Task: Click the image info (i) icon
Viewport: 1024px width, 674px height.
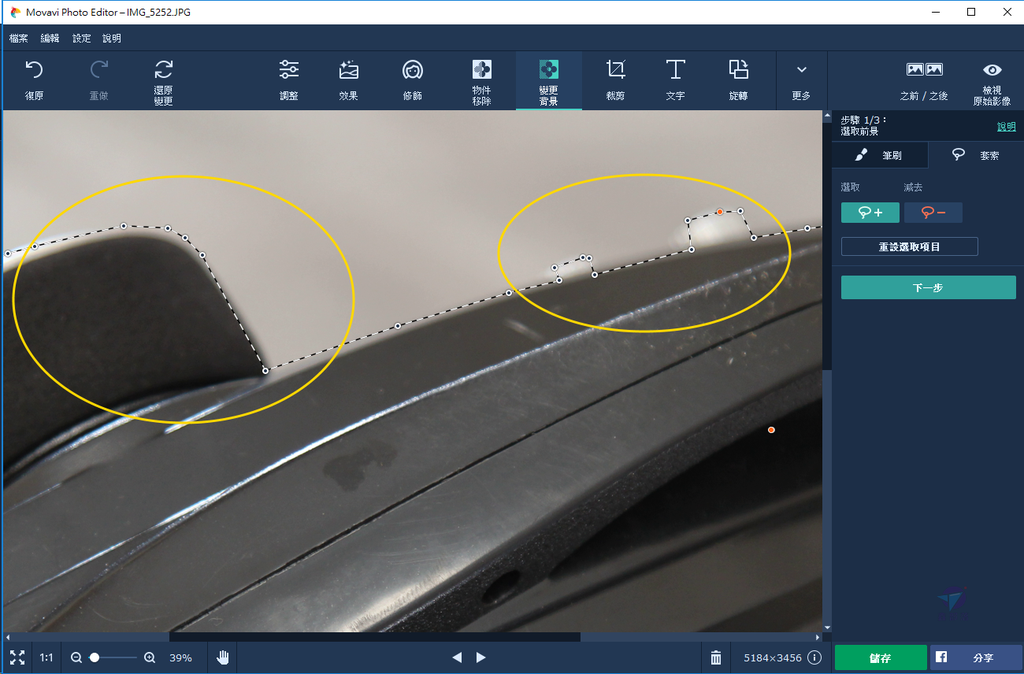Action: point(814,658)
